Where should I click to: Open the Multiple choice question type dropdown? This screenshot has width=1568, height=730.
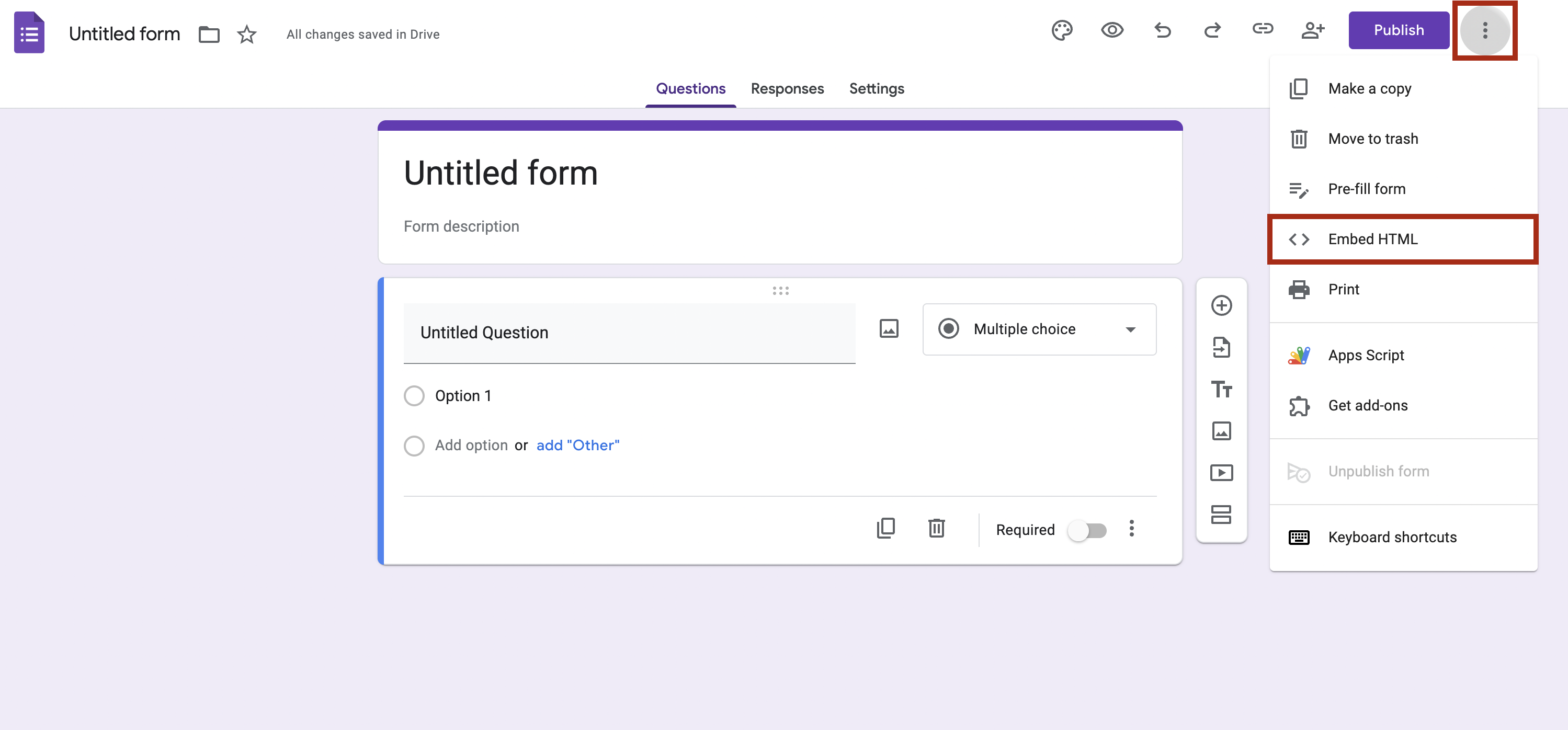coord(1039,329)
